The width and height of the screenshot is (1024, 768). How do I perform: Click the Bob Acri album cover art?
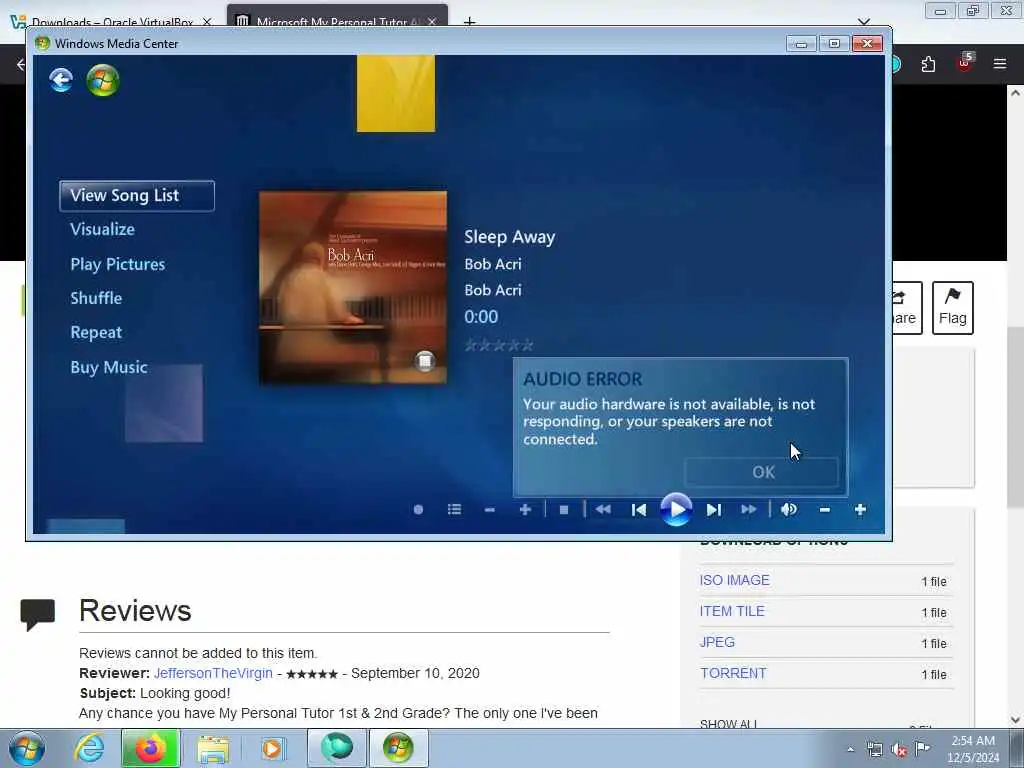(x=353, y=287)
